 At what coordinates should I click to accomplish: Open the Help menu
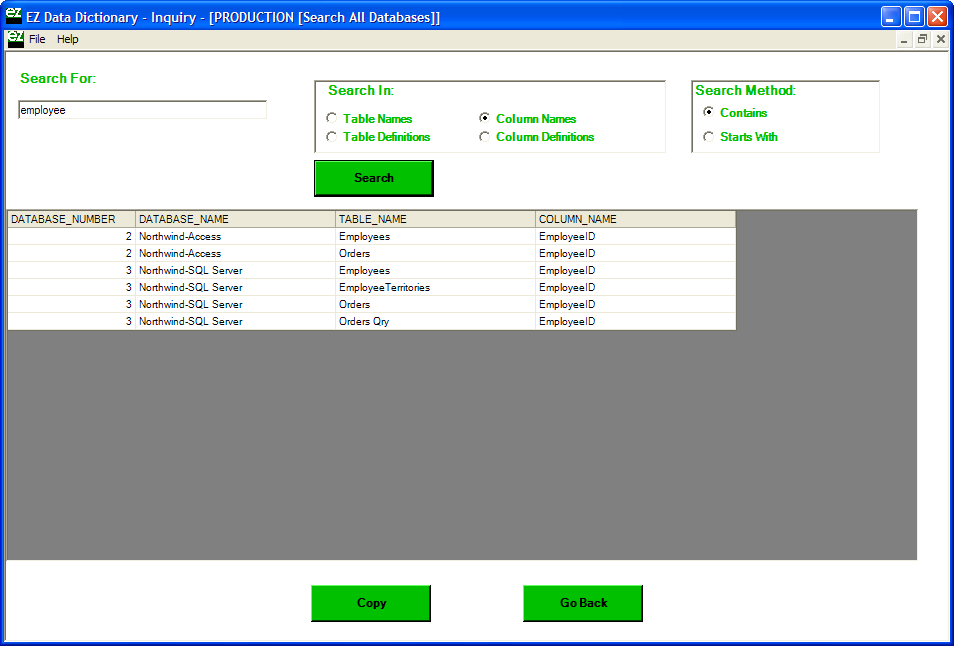click(67, 39)
